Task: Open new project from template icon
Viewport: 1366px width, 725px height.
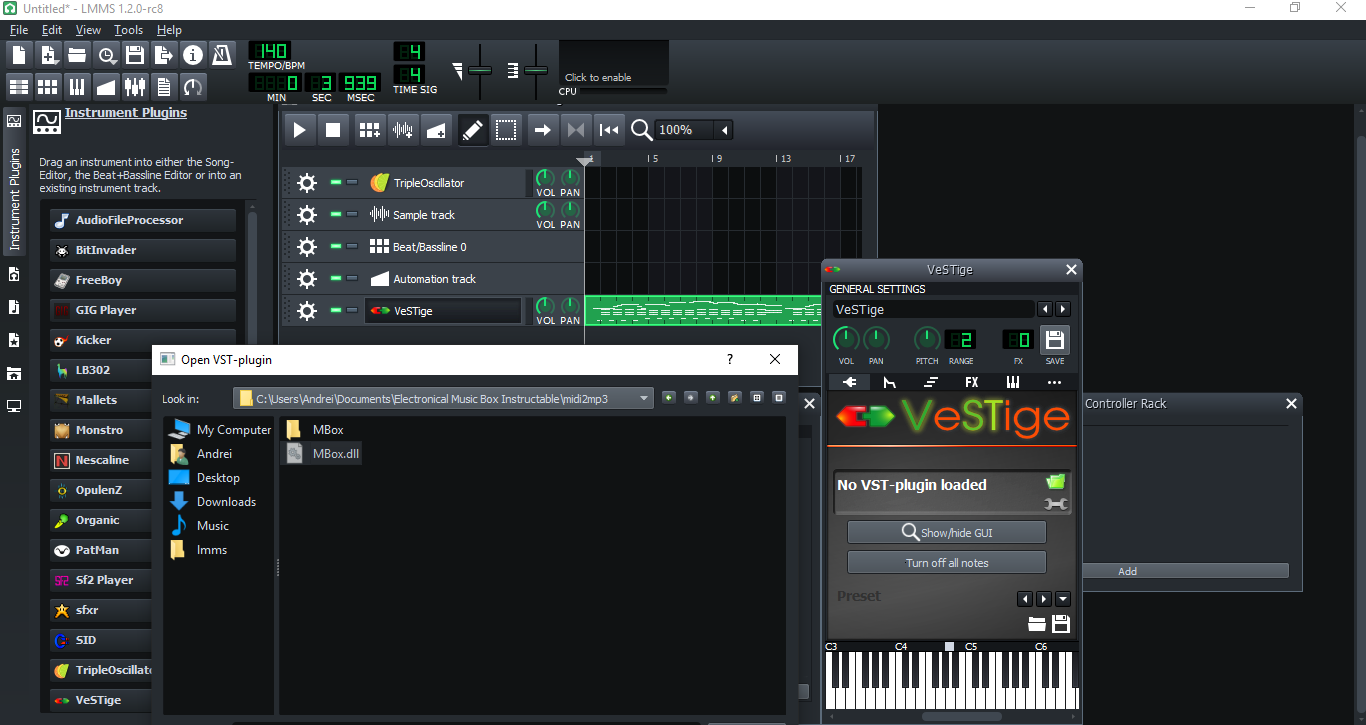Action: point(48,54)
